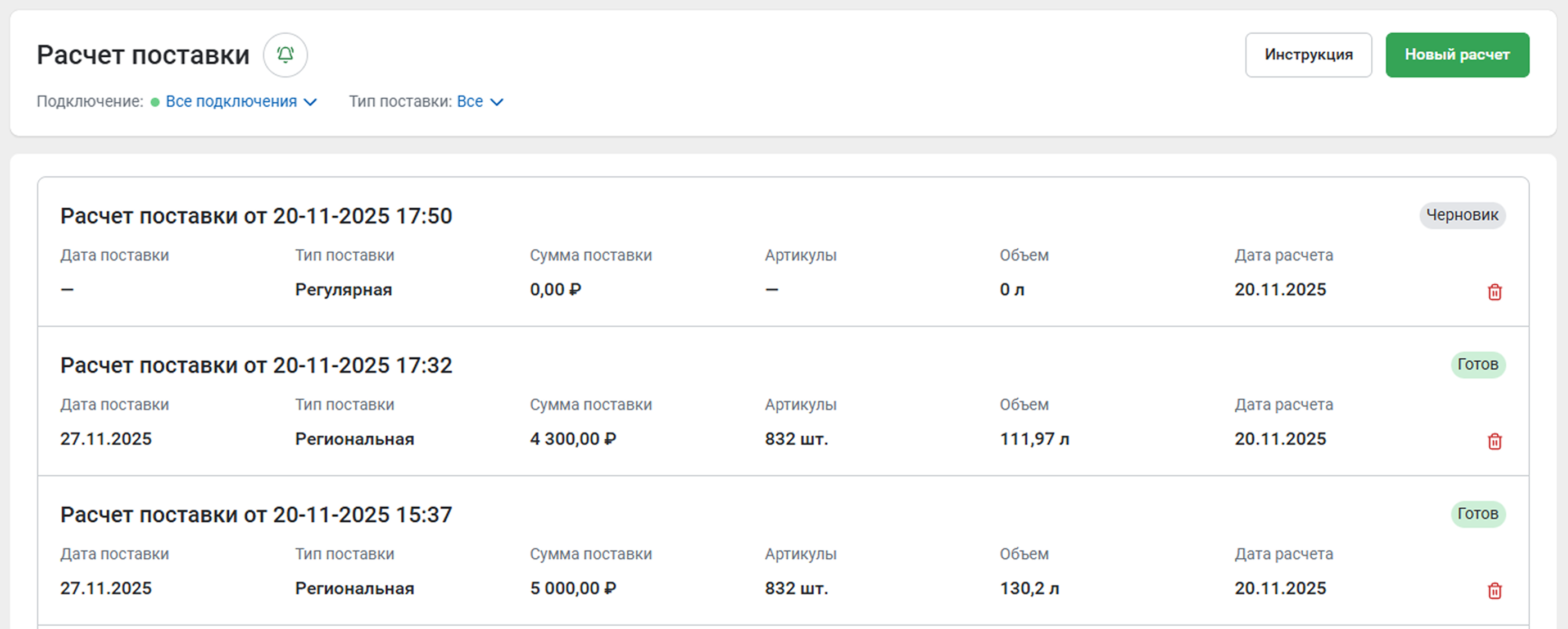1568x629 pixels.
Task: Click the 130,2 л volume value
Action: point(1029,589)
